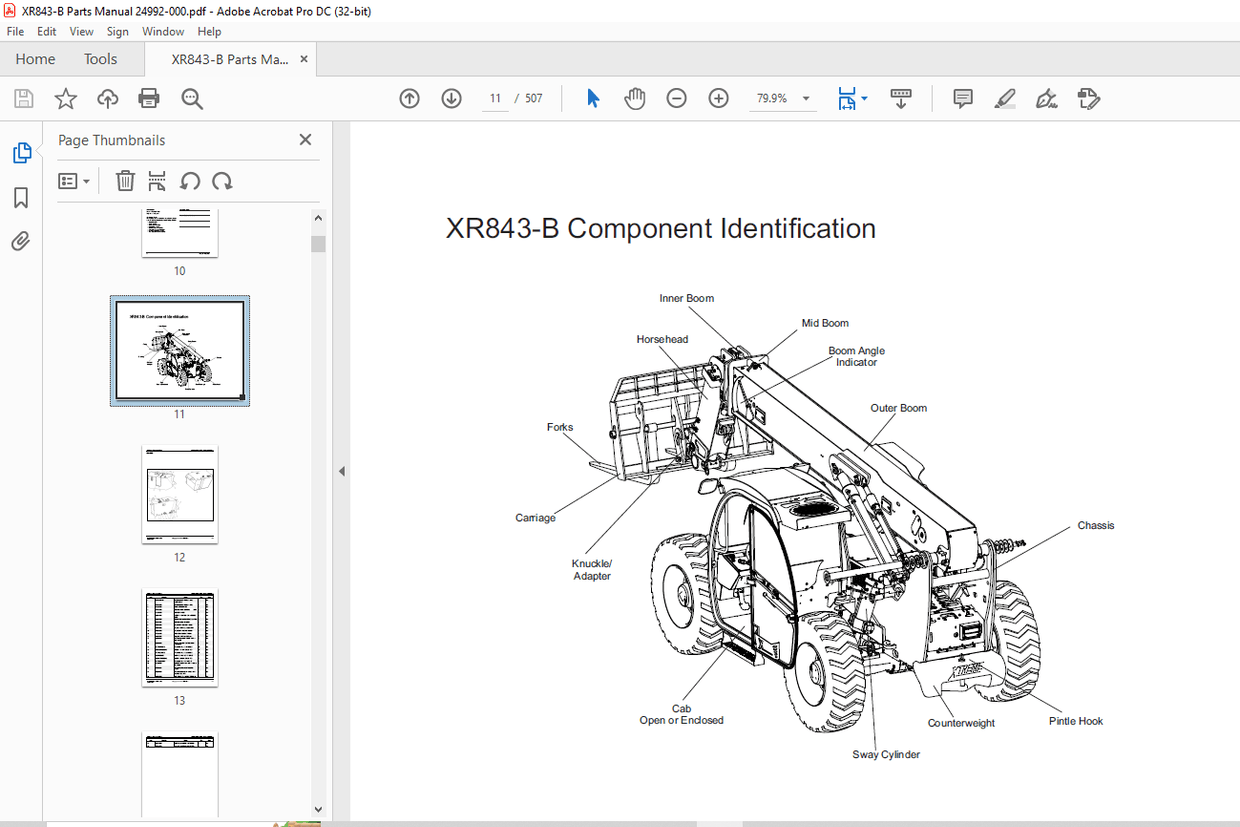Rotate the selected page counterclockwise

point(190,181)
